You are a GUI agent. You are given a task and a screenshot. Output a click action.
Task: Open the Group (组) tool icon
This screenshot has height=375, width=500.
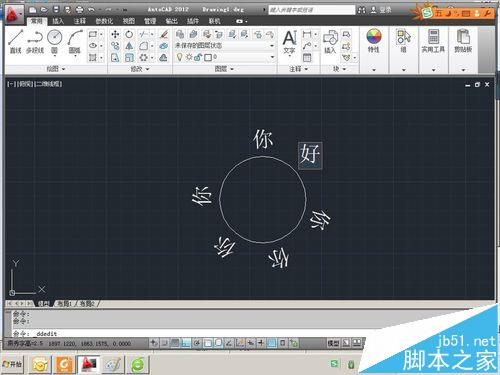pyautogui.click(x=403, y=37)
